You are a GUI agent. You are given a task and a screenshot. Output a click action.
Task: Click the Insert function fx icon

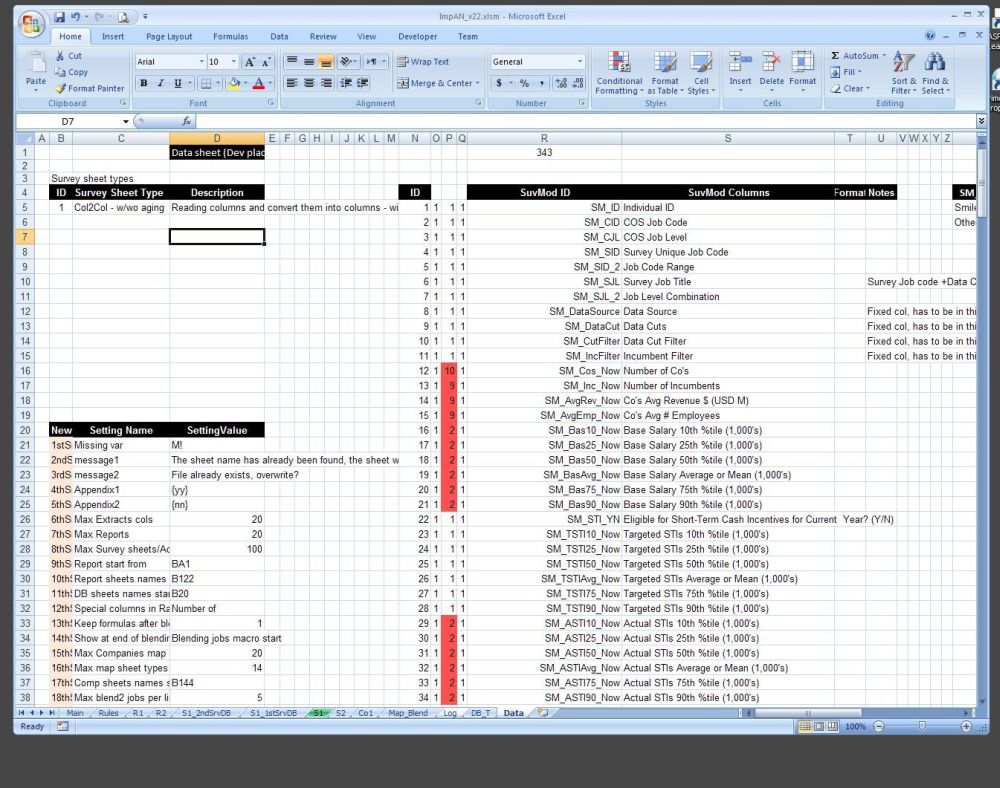(187, 121)
